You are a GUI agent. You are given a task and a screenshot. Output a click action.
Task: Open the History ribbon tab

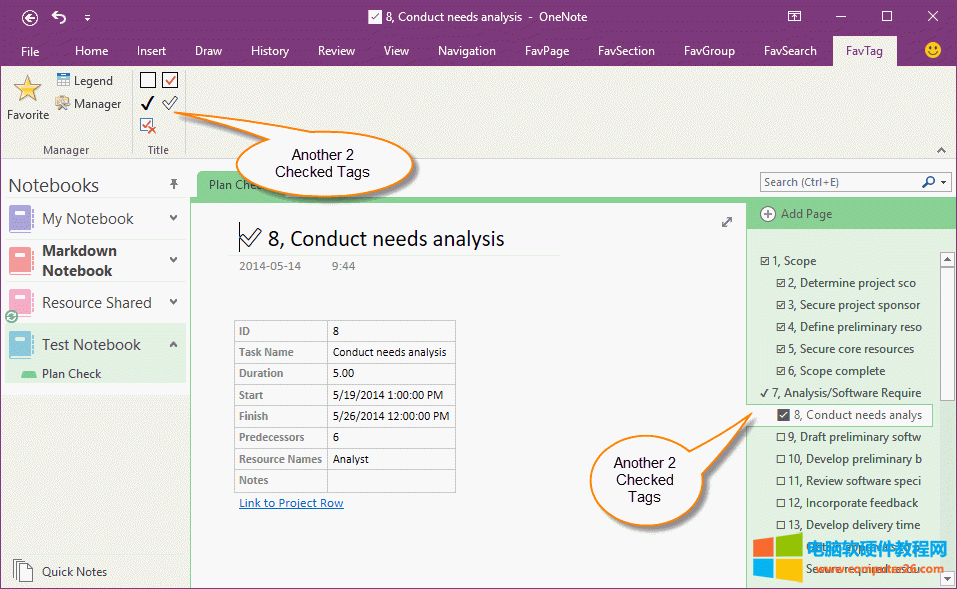(269, 51)
